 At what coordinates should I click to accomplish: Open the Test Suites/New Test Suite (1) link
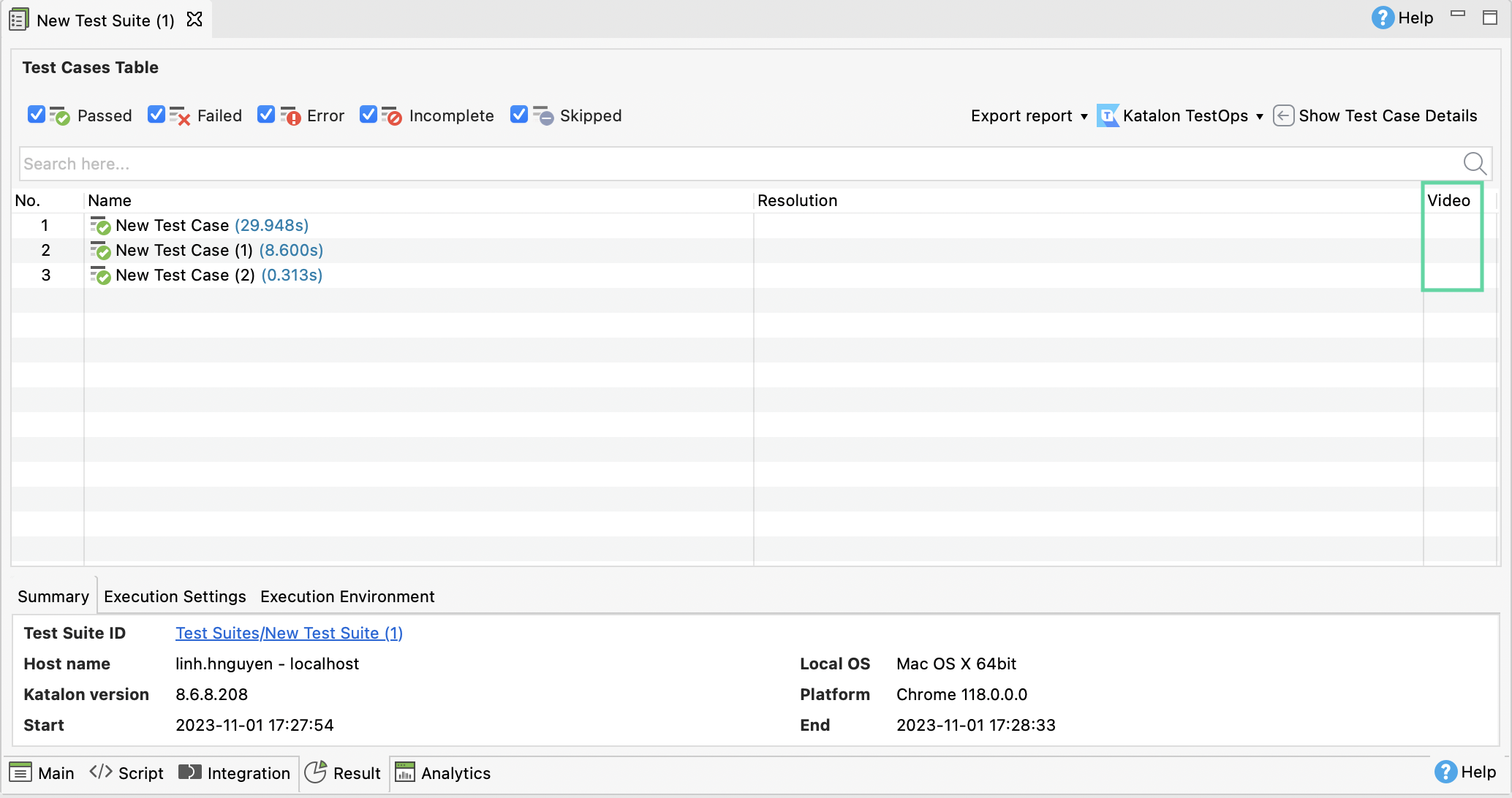[289, 633]
